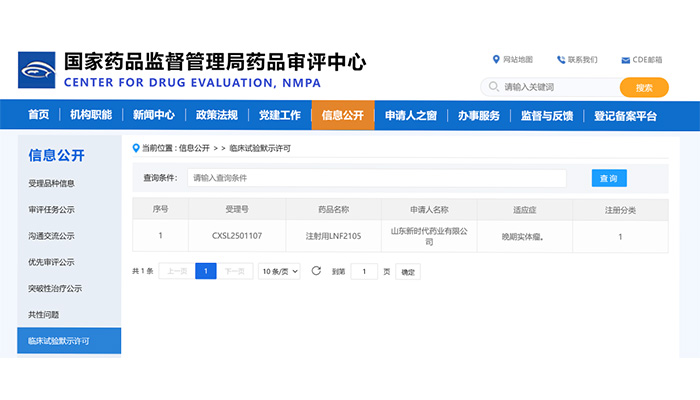
Task: Open 受理品种信息 in the sidebar
Action: point(51,183)
